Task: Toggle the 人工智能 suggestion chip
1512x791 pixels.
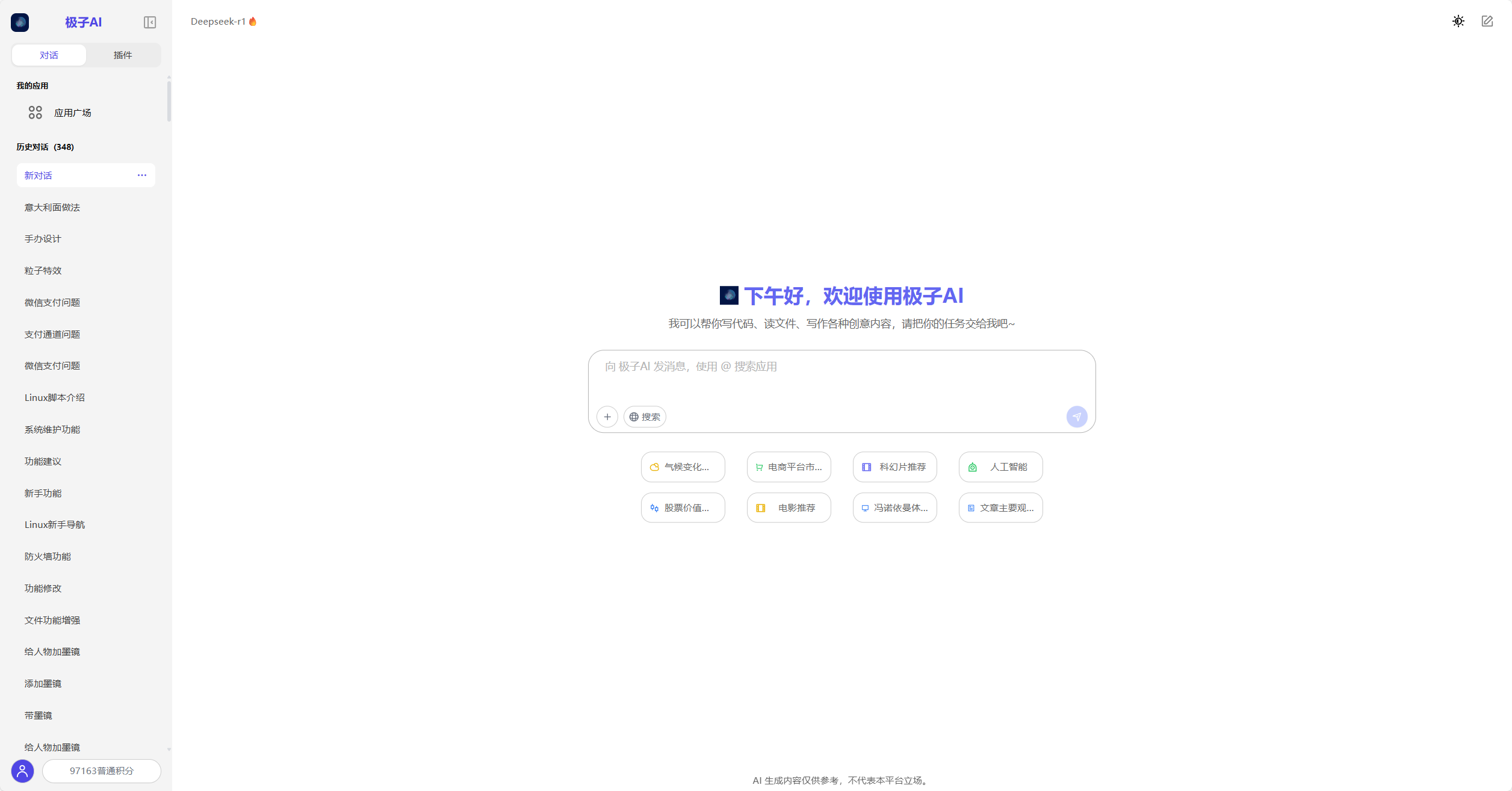Action: (1000, 467)
